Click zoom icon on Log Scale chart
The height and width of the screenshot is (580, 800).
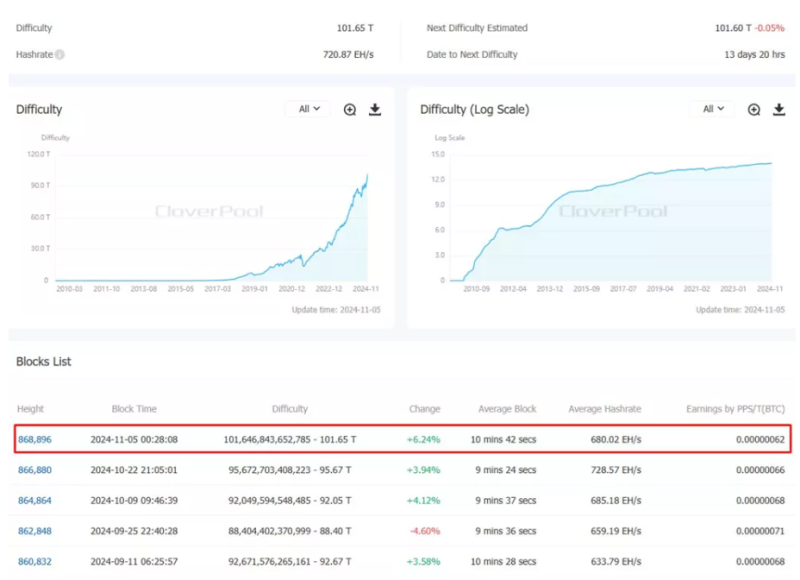tap(754, 110)
